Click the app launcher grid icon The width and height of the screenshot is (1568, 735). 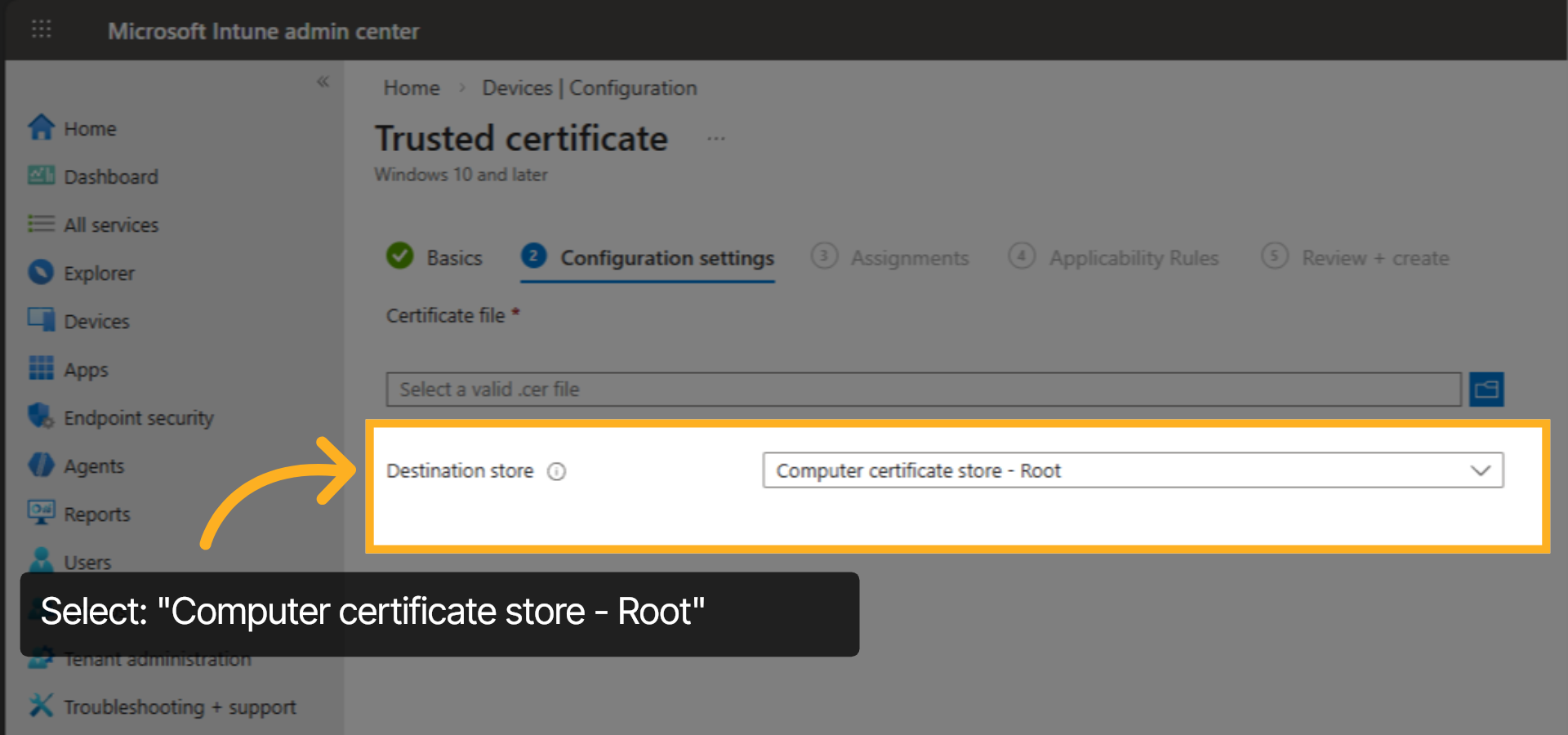(x=41, y=29)
